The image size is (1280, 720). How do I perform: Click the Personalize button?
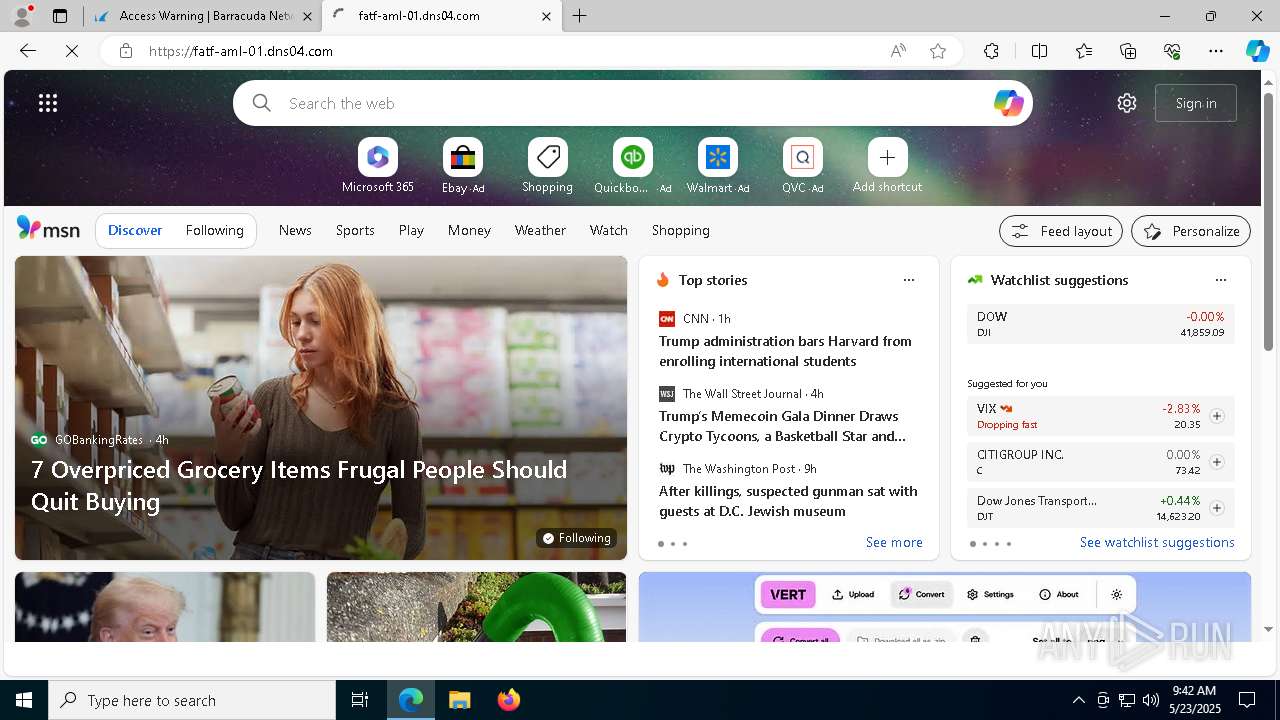pyautogui.click(x=1191, y=231)
